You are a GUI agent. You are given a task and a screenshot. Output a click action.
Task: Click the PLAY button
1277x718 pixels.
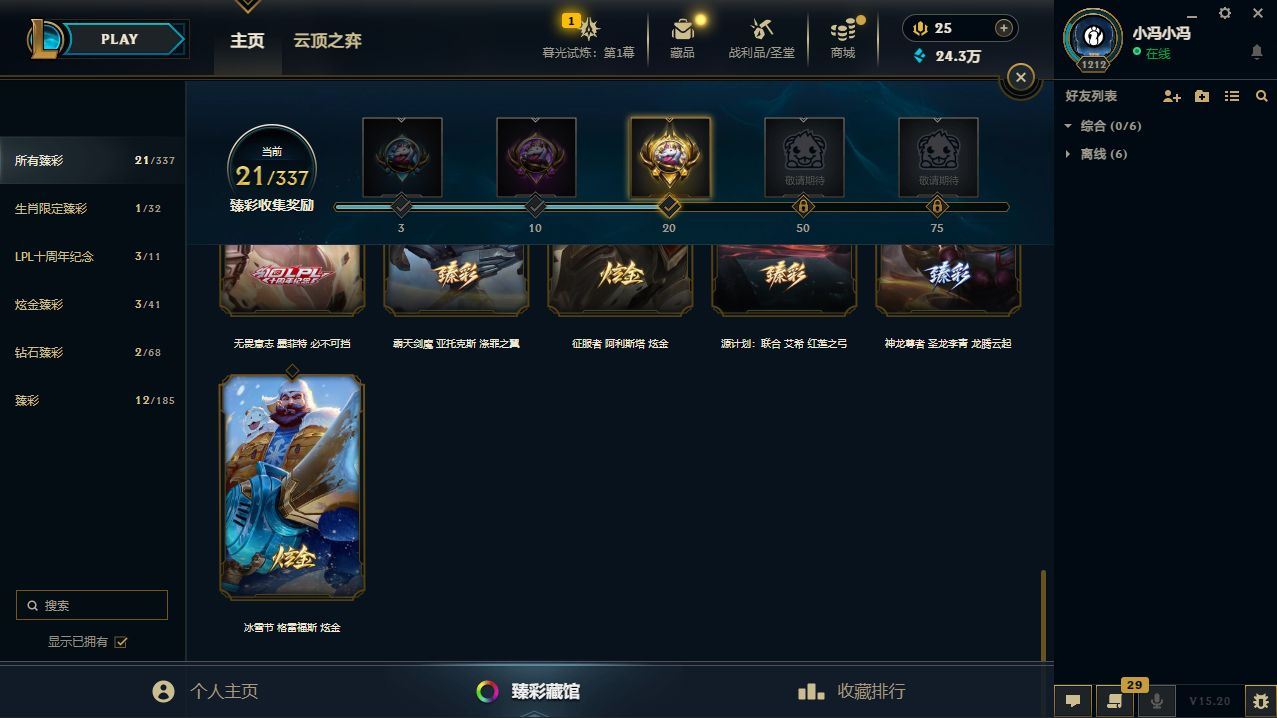pos(120,39)
